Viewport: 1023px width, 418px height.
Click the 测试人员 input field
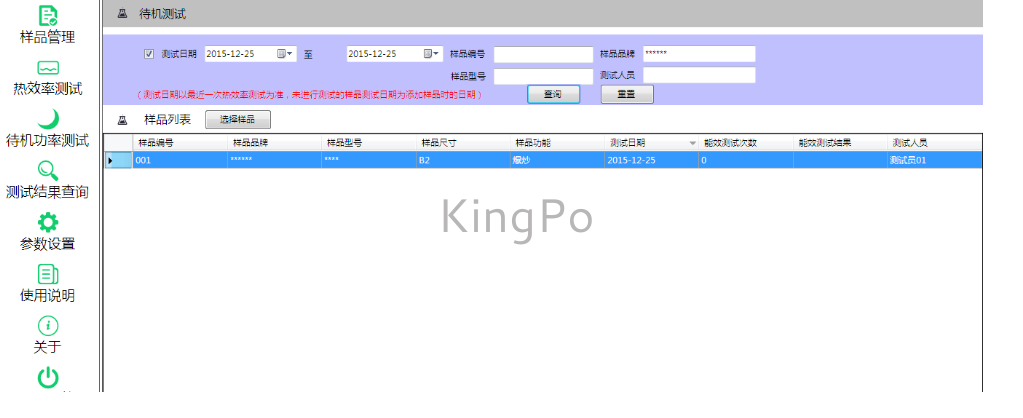[699, 75]
